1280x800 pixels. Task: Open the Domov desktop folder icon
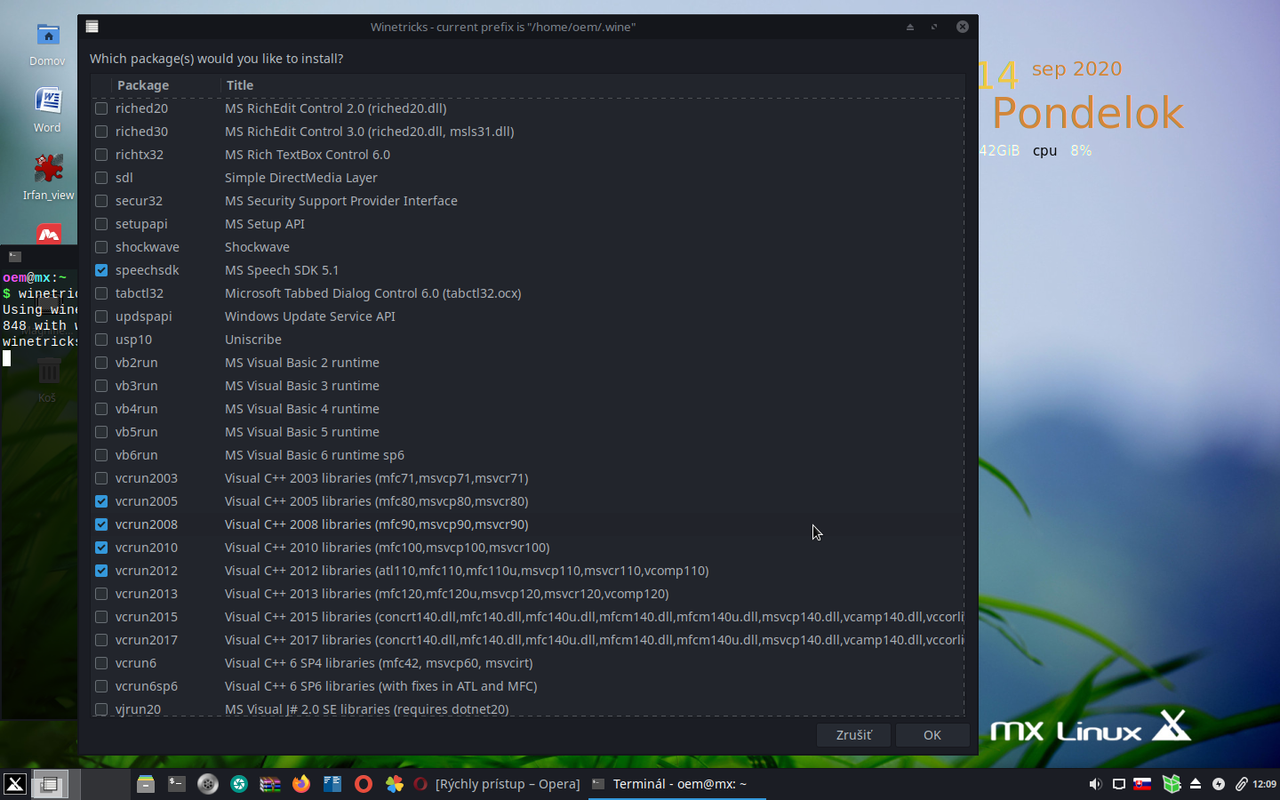tap(47, 45)
